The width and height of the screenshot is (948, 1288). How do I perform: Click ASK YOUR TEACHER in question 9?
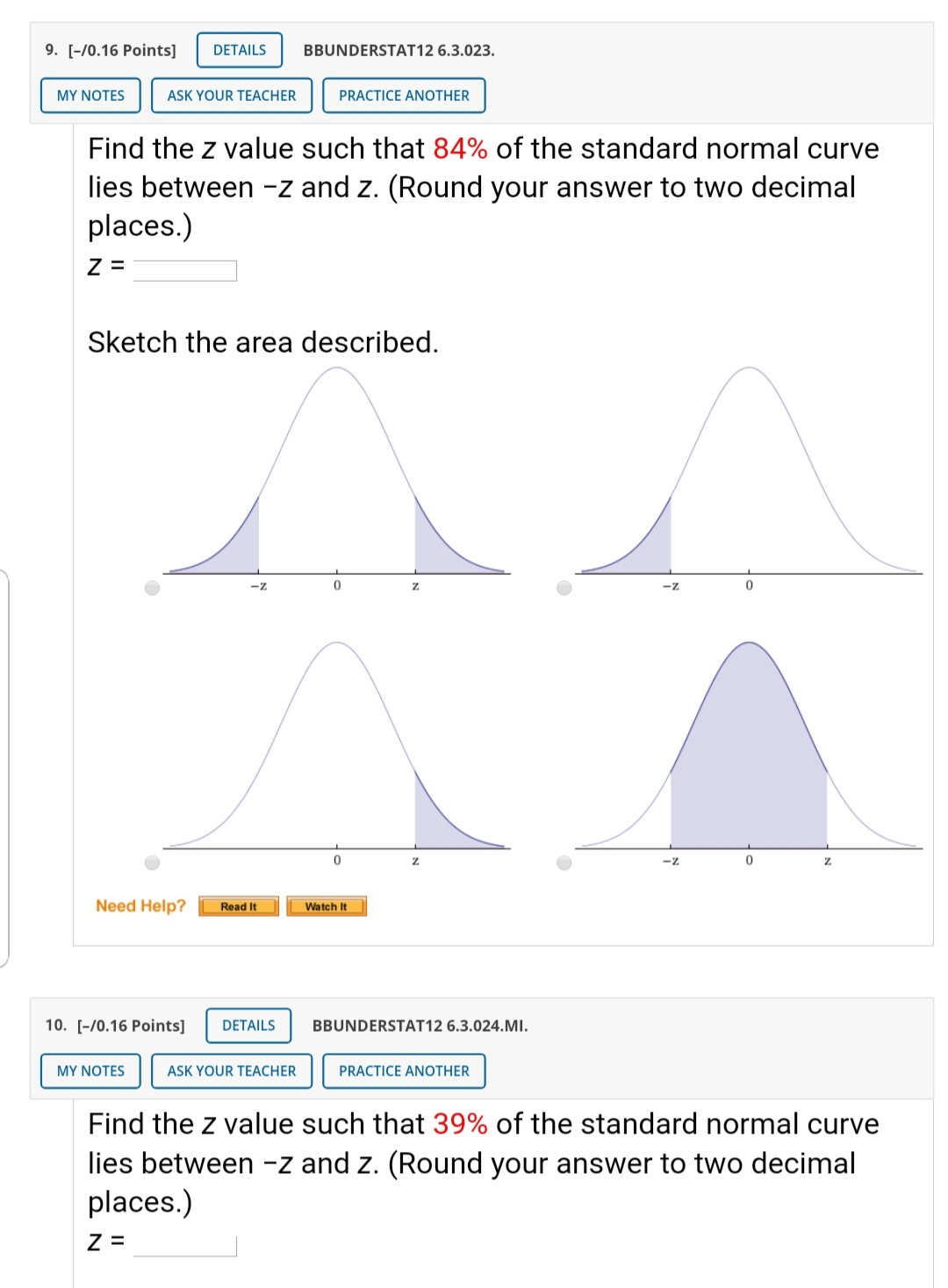tap(232, 96)
